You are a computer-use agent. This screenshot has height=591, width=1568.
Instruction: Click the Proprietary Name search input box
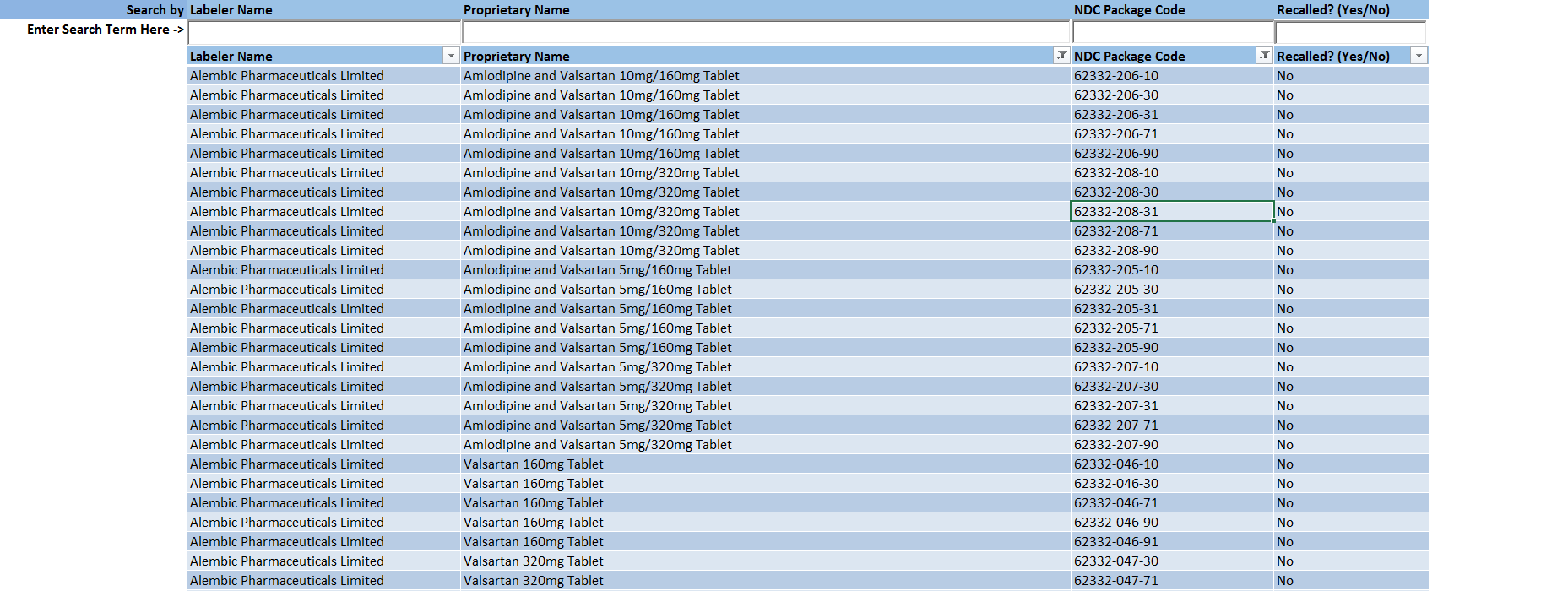pos(766,32)
